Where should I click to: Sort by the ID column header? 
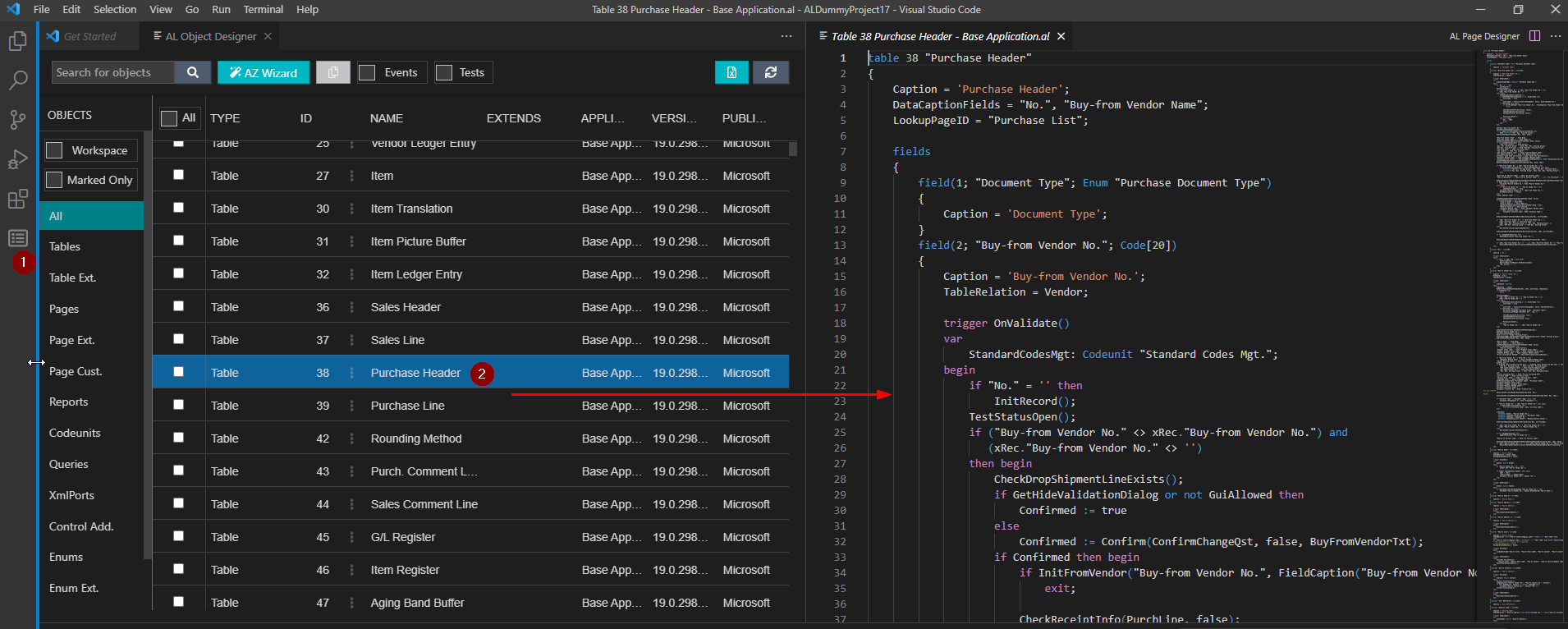306,118
